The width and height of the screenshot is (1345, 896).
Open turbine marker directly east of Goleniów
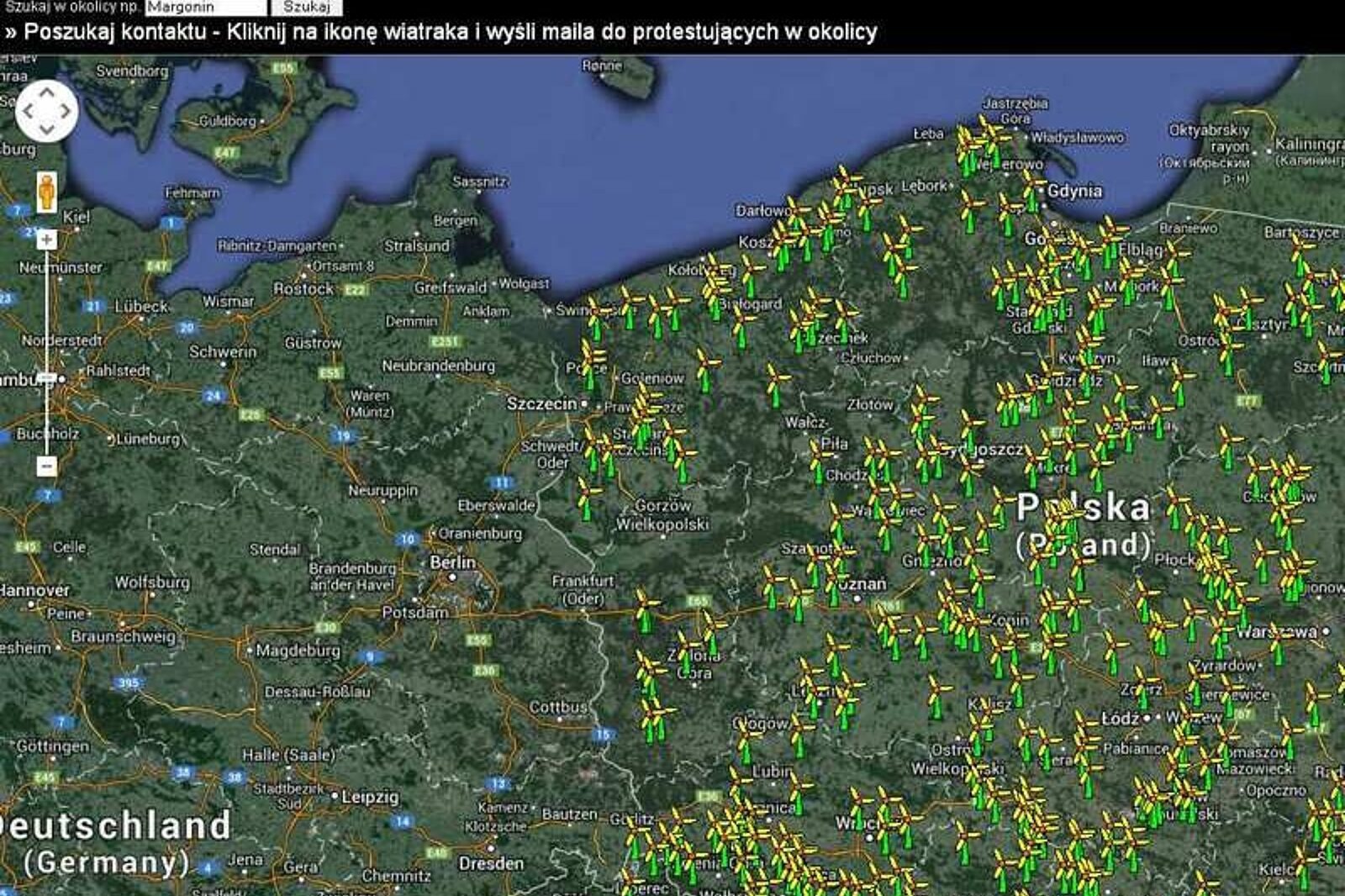[705, 372]
